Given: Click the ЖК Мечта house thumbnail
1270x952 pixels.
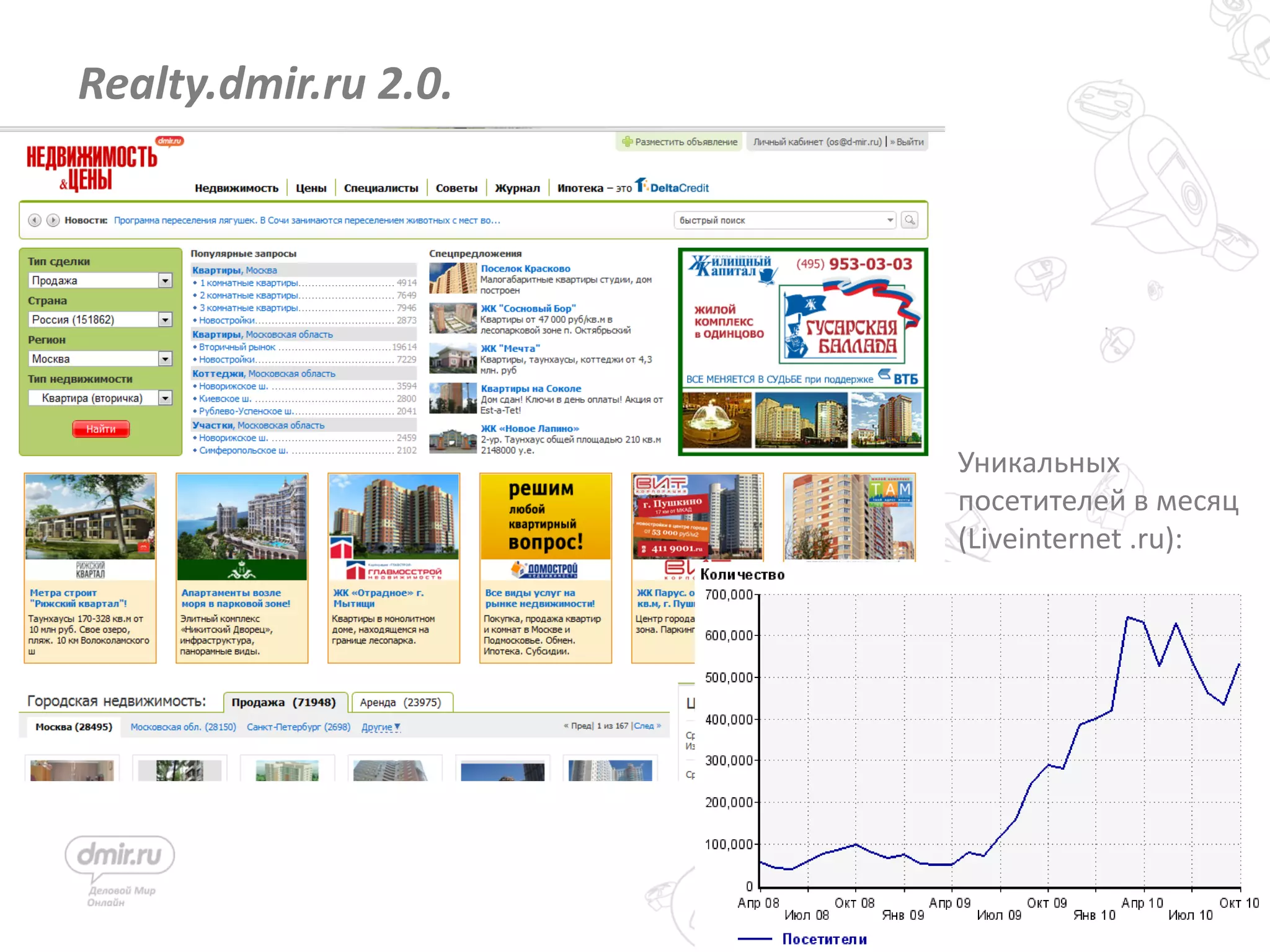Looking at the screenshot, I should pos(453,358).
